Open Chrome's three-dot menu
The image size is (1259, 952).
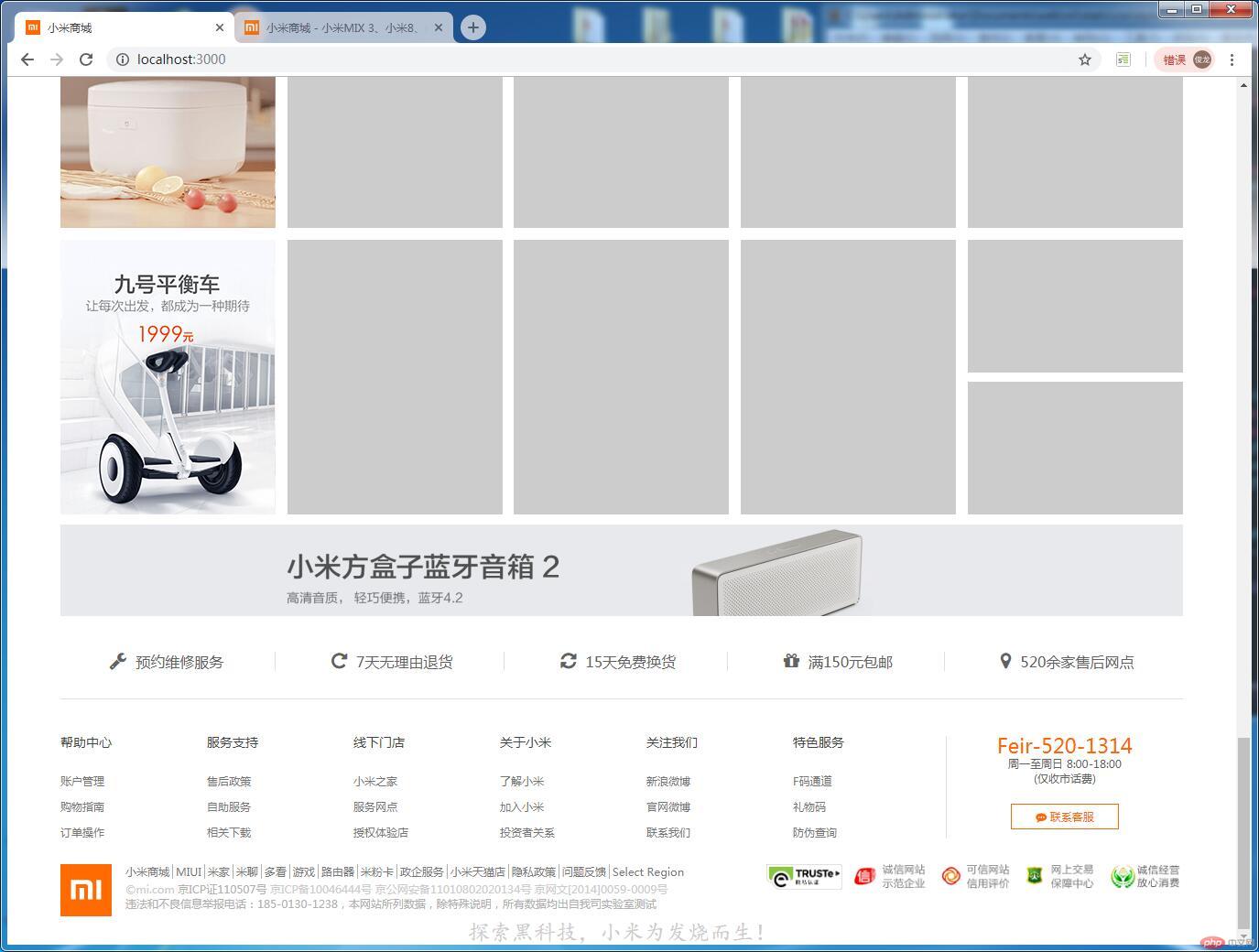(1232, 59)
